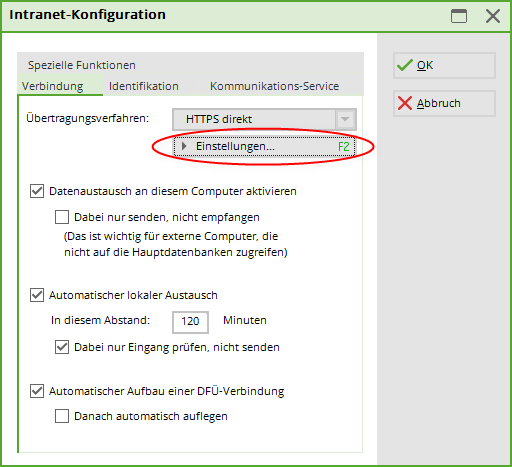Toggle Datenaustausch an diesem Computer aktivieren

tap(37, 191)
